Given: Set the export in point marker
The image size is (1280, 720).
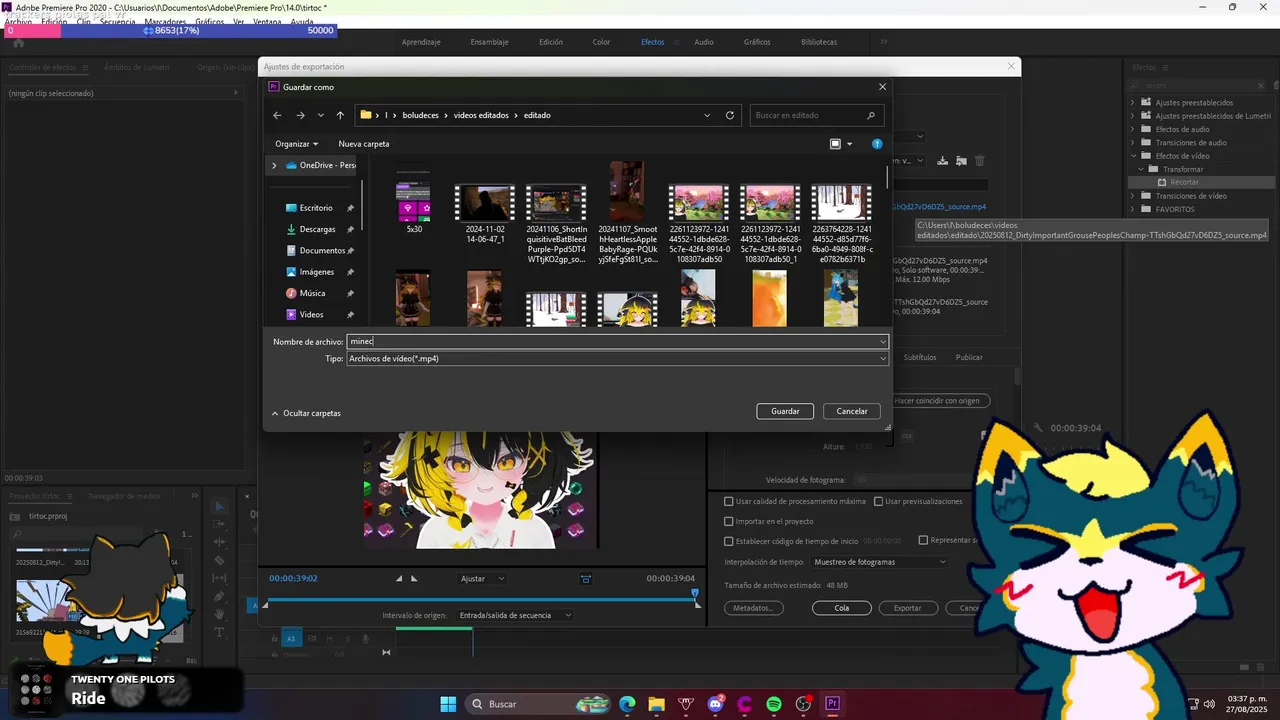Looking at the screenshot, I should tap(399, 578).
